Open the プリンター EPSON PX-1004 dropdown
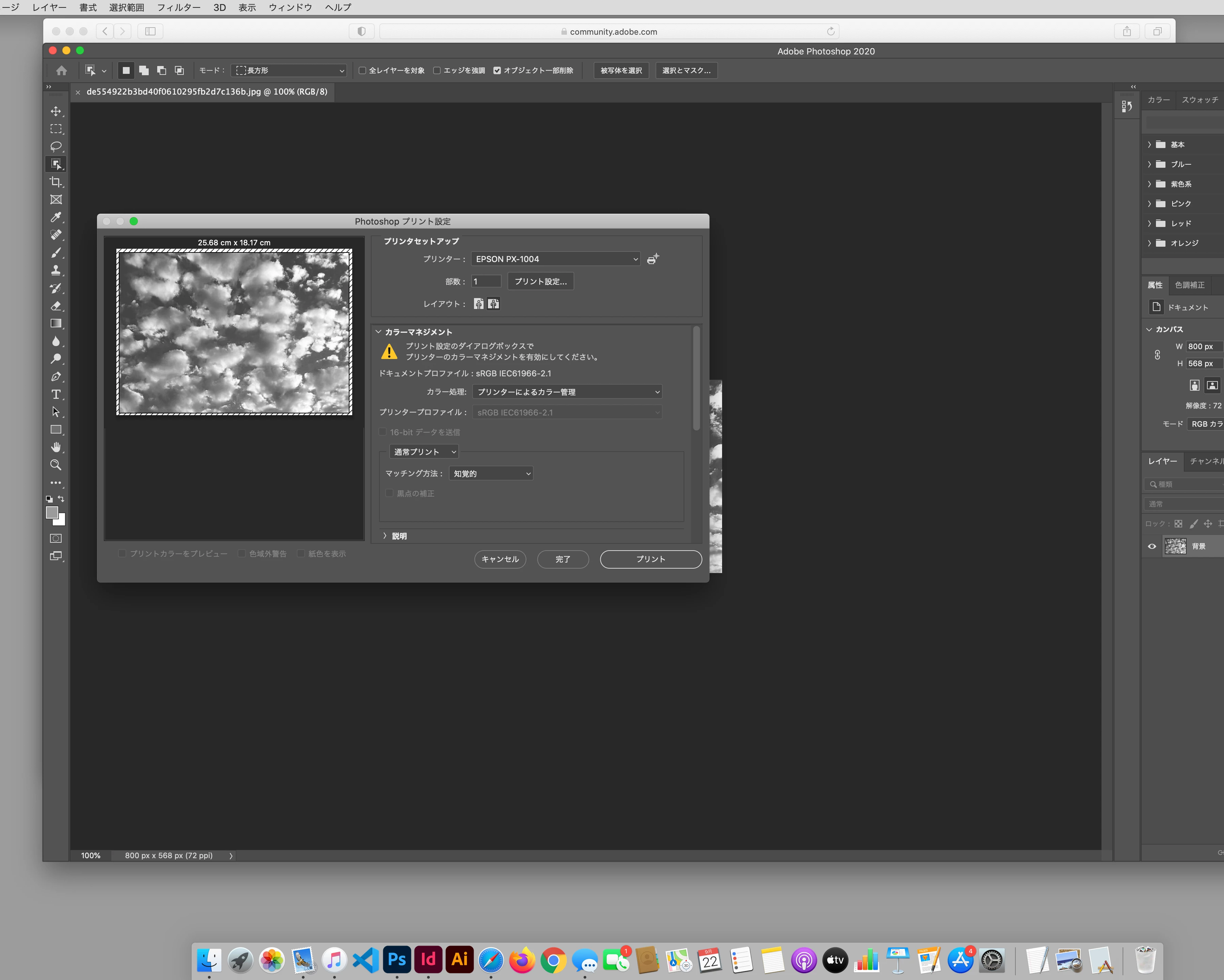This screenshot has height=980, width=1224. [555, 259]
